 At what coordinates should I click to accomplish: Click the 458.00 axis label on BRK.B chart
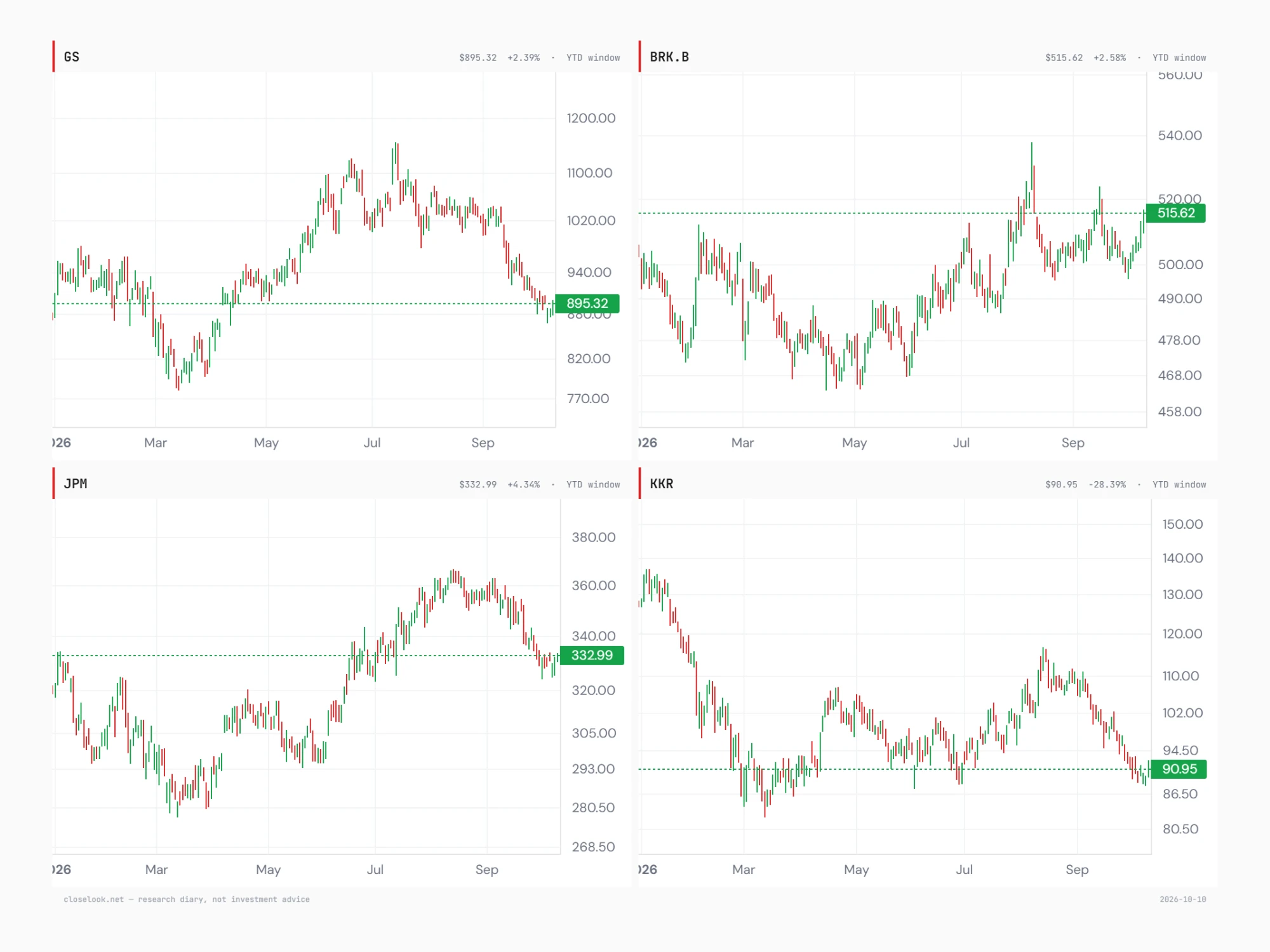pyautogui.click(x=1180, y=411)
